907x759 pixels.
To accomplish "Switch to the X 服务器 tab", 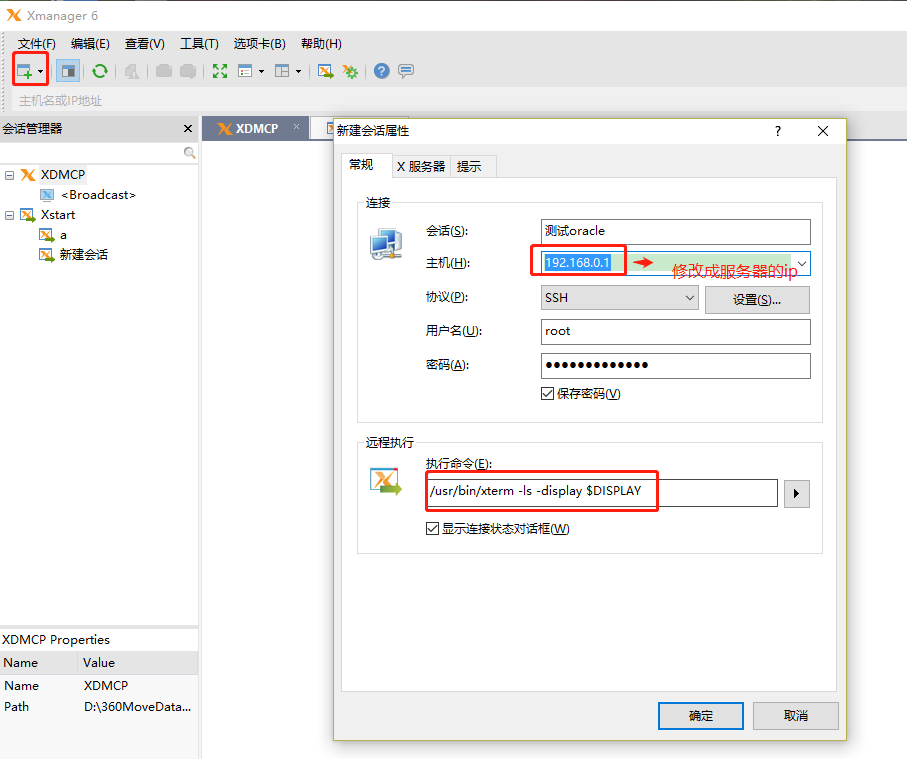I will click(x=421, y=167).
